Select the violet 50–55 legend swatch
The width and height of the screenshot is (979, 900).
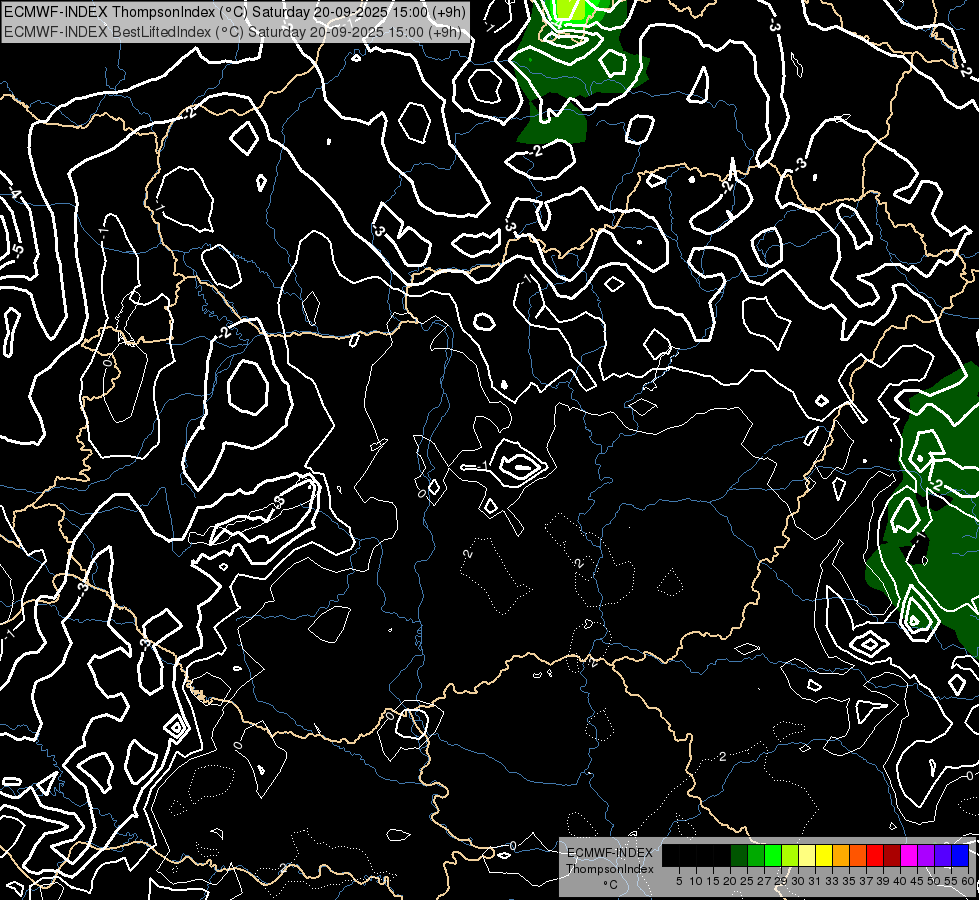click(x=943, y=855)
